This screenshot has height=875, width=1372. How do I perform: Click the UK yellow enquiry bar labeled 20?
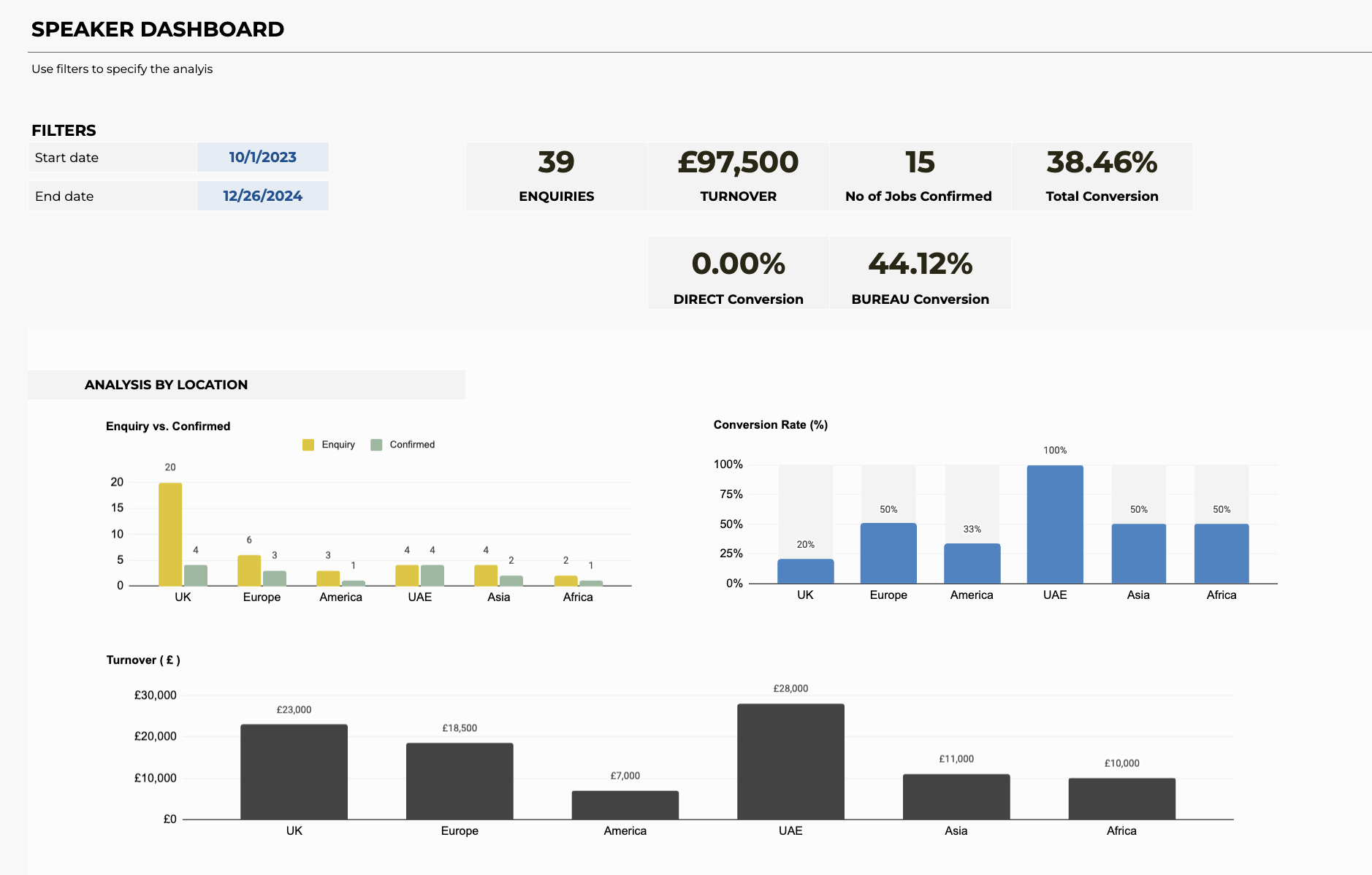click(x=170, y=534)
